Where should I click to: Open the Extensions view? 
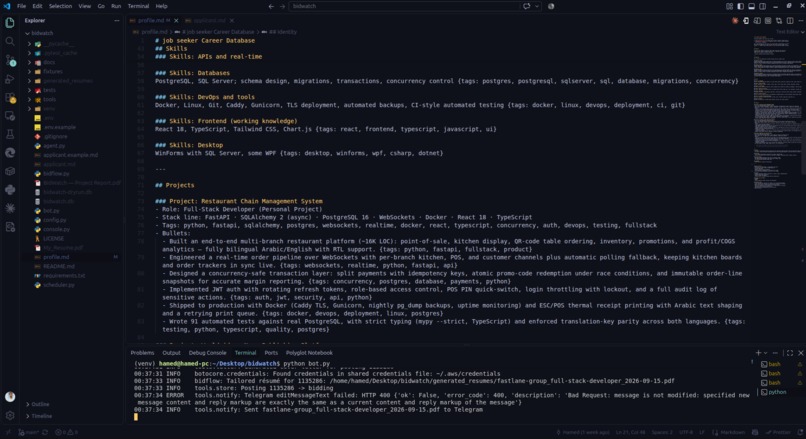pos(10,97)
